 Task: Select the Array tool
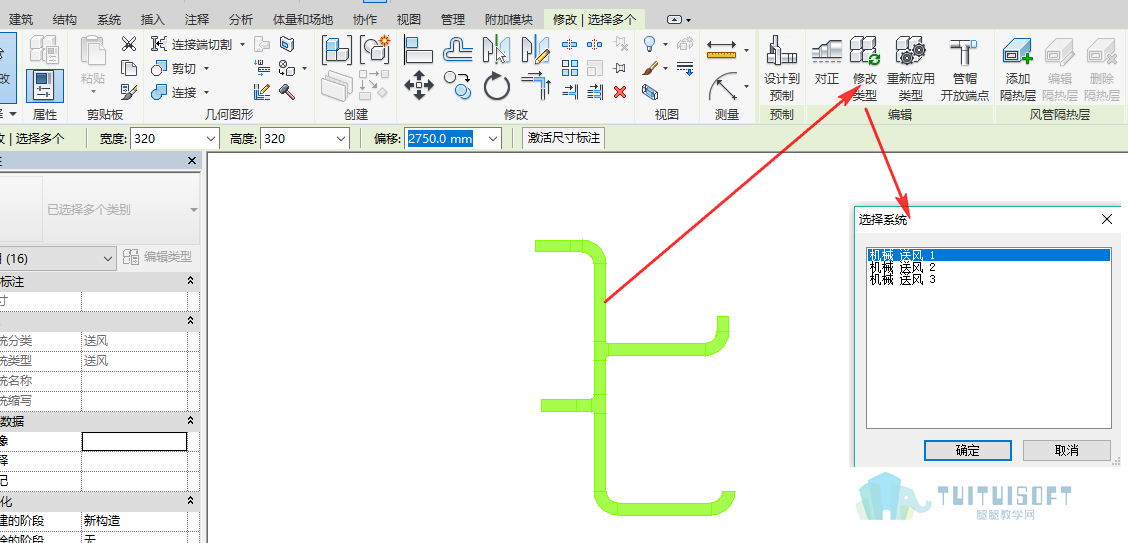[570, 68]
